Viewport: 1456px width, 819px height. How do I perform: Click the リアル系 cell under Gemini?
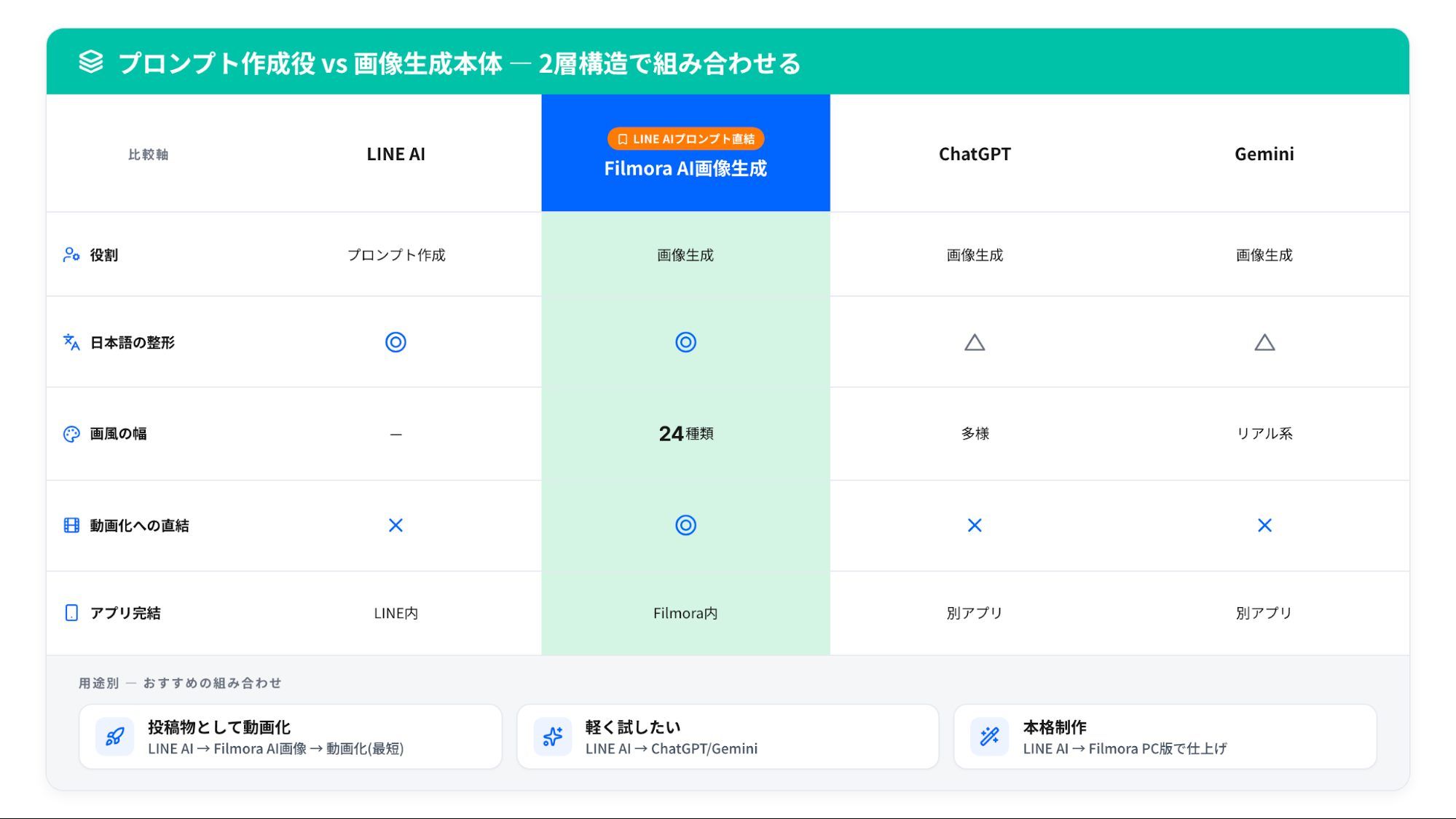point(1264,434)
